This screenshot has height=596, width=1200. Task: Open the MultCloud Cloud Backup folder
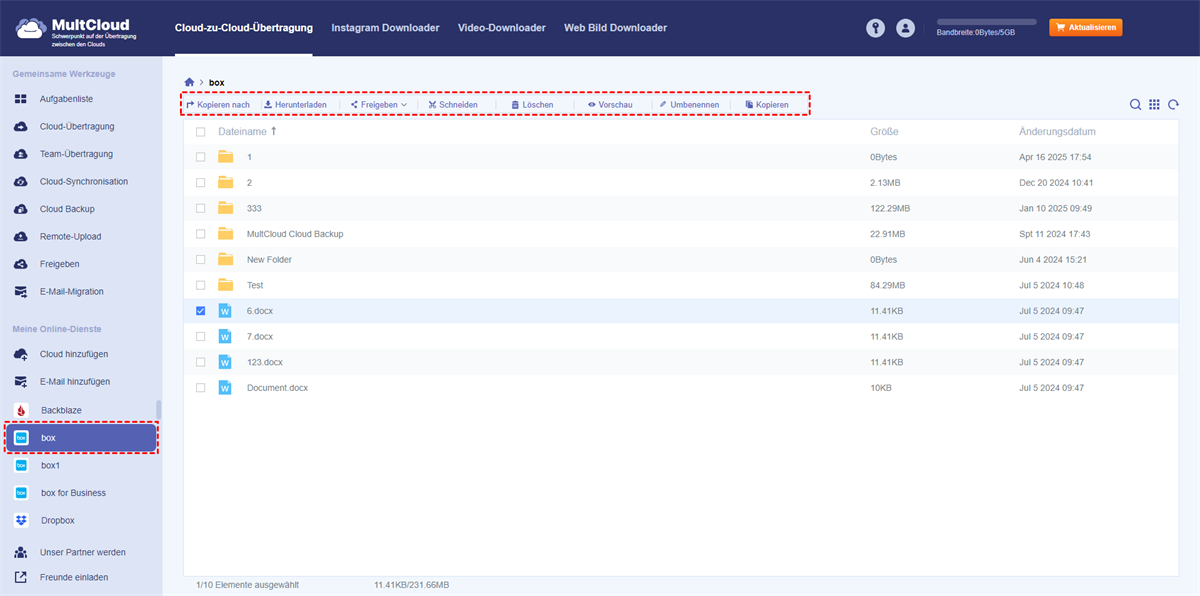(x=295, y=234)
